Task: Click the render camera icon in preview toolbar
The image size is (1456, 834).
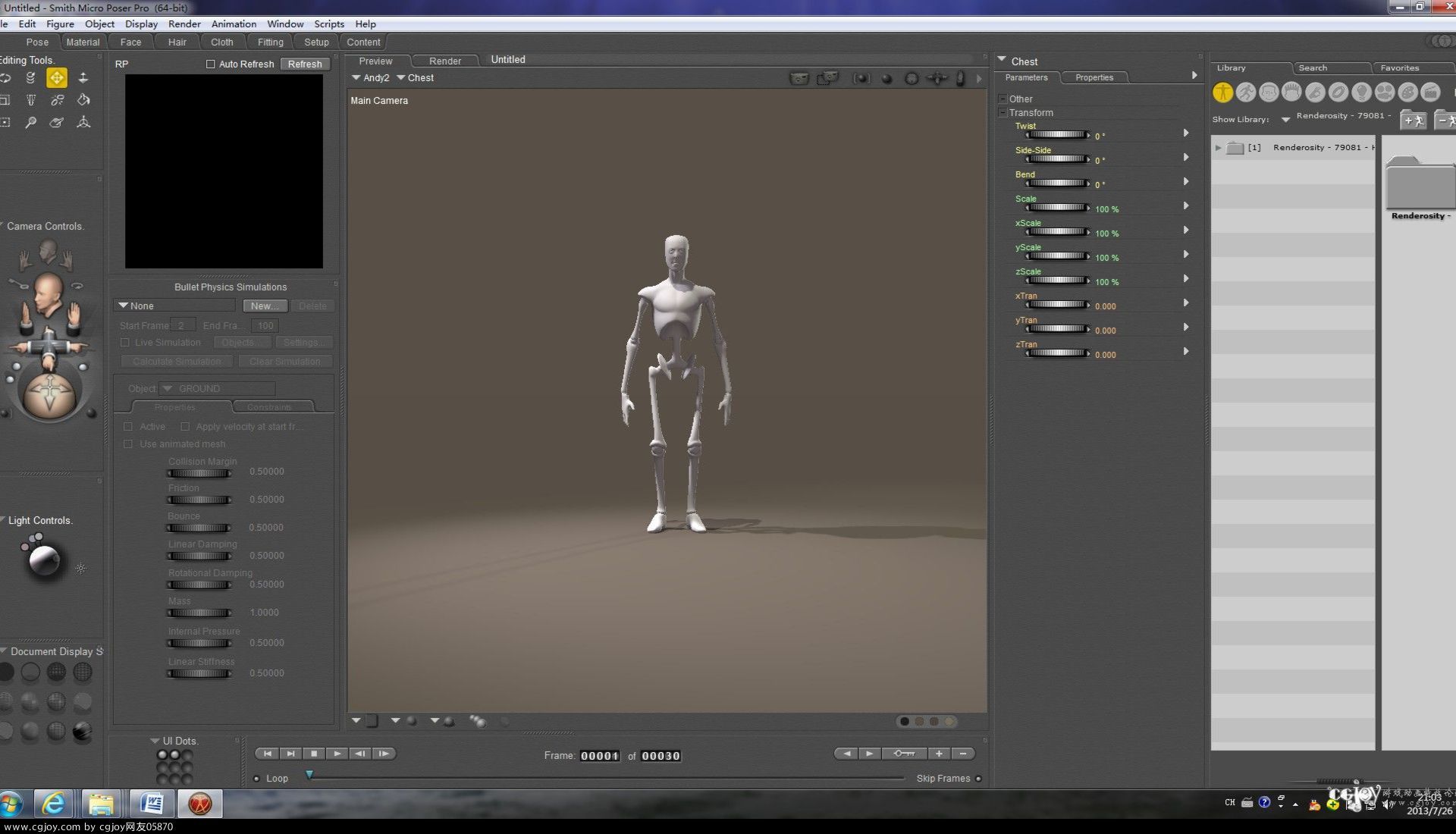Action: click(x=799, y=78)
